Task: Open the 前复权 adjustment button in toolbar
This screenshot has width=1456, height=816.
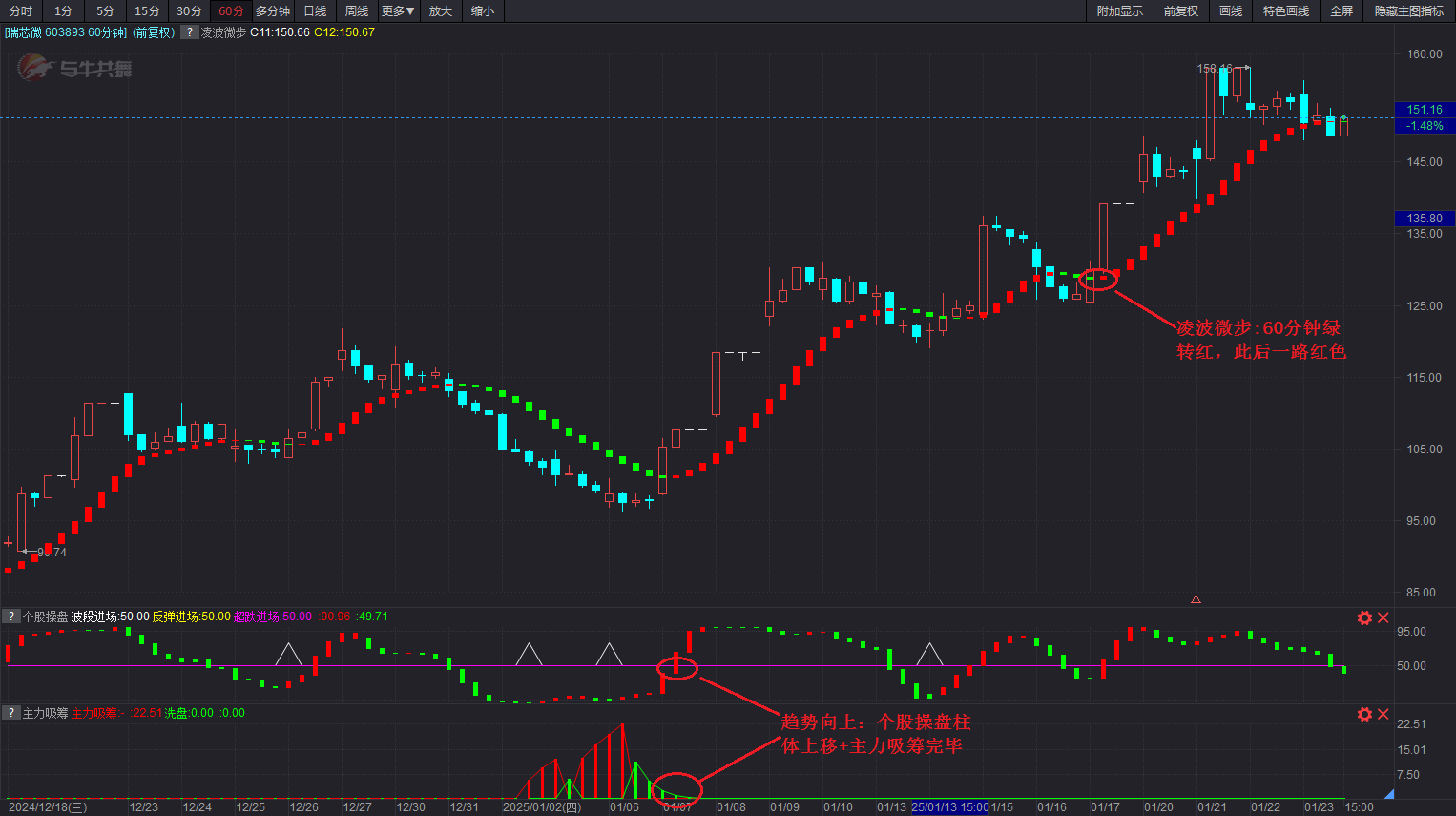Action: [x=1180, y=11]
